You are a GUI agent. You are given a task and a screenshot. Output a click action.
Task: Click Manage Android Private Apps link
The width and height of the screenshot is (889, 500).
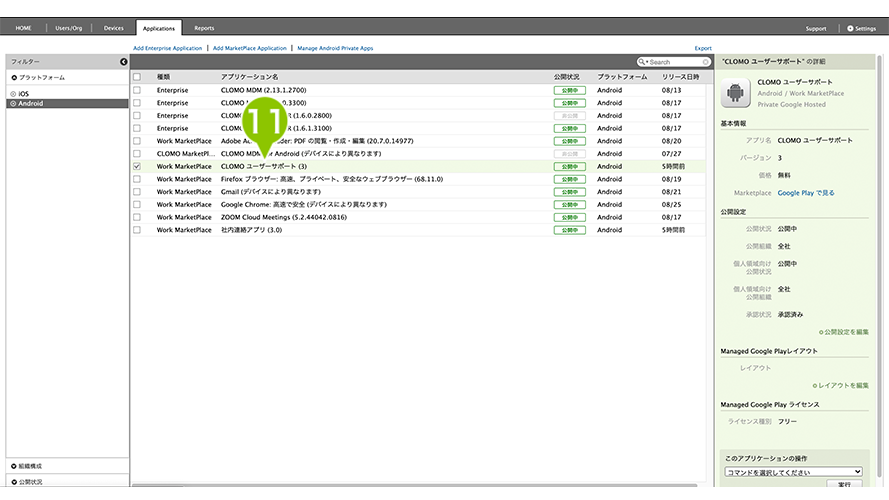[x=335, y=48]
